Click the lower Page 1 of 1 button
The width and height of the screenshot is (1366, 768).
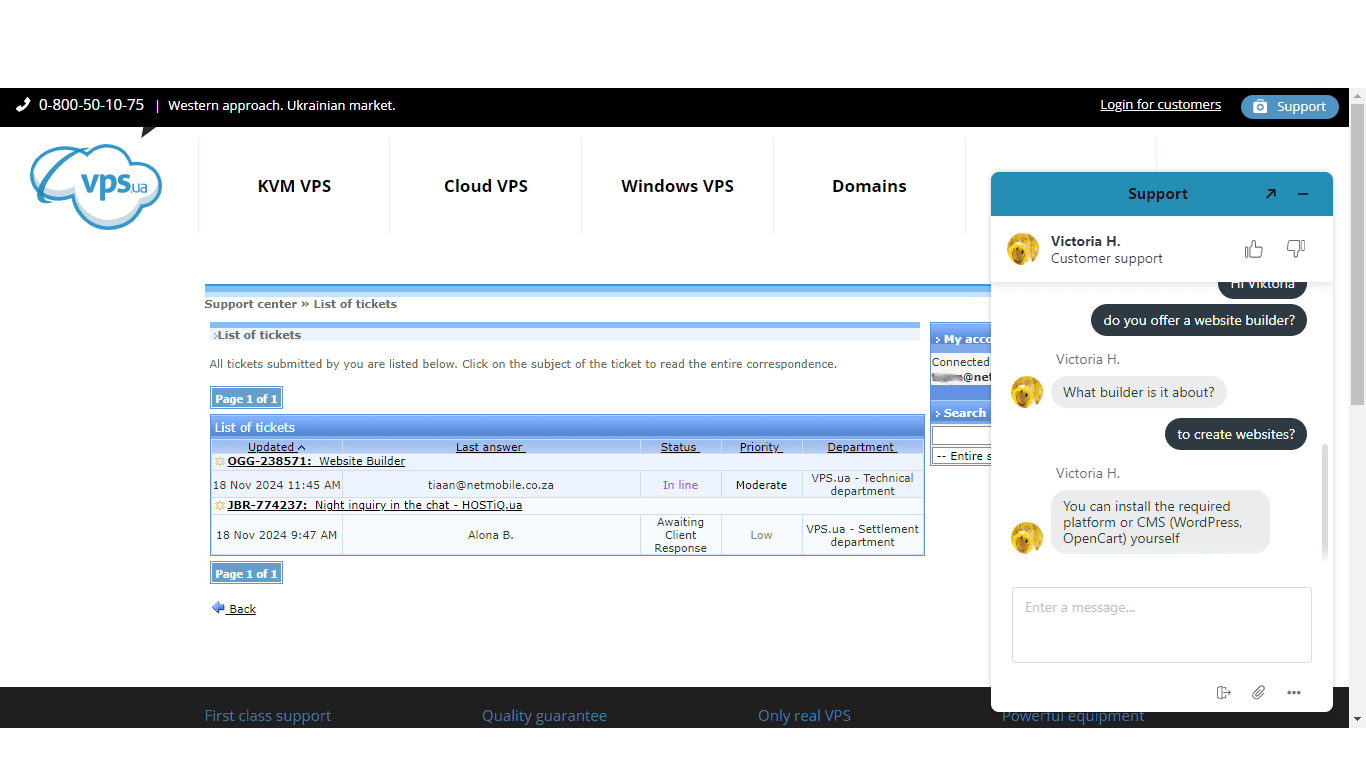tap(246, 573)
